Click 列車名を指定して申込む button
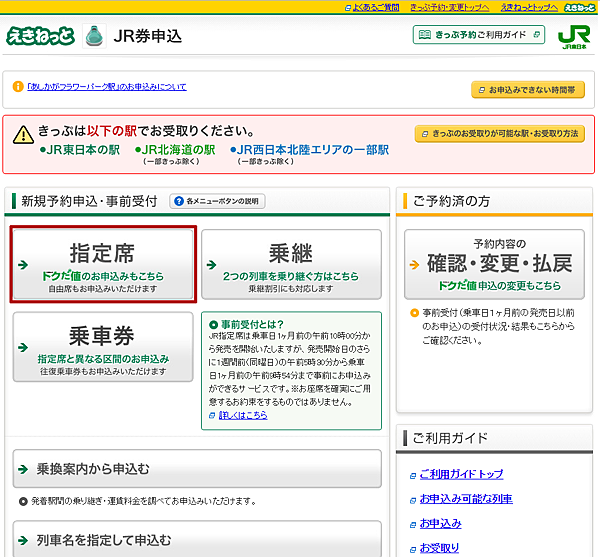The image size is (600, 557). pyautogui.click(x=197, y=539)
